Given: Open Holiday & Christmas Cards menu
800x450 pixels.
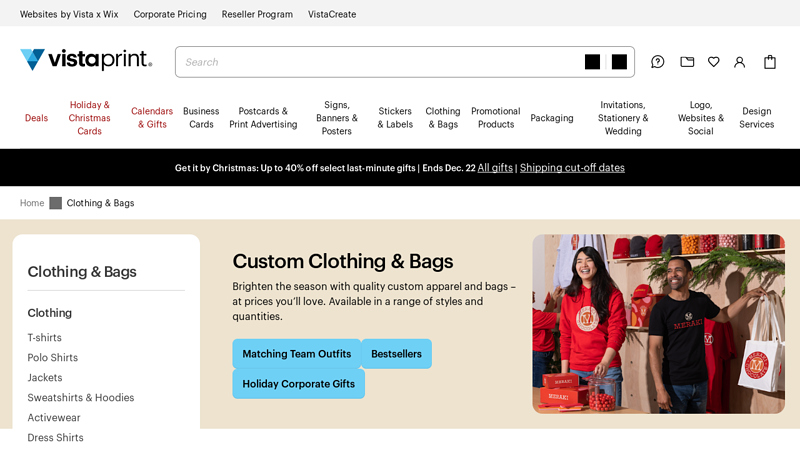Looking at the screenshot, I should 89,118.
